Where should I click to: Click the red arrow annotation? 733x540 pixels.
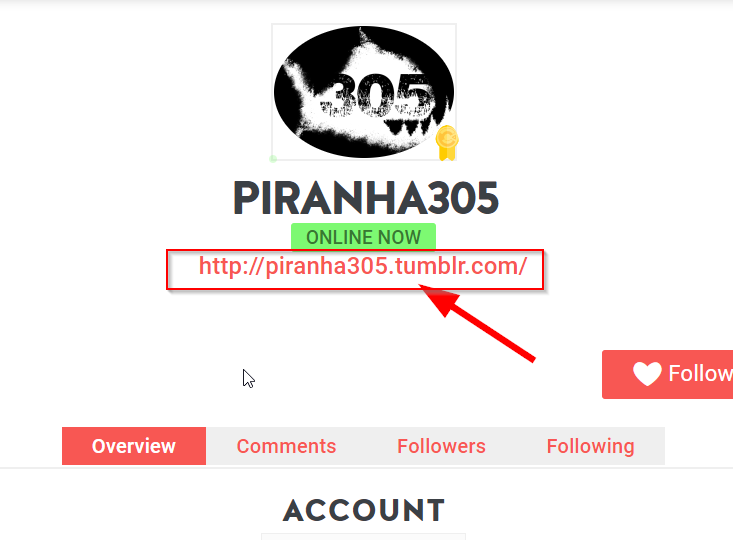(x=477, y=323)
